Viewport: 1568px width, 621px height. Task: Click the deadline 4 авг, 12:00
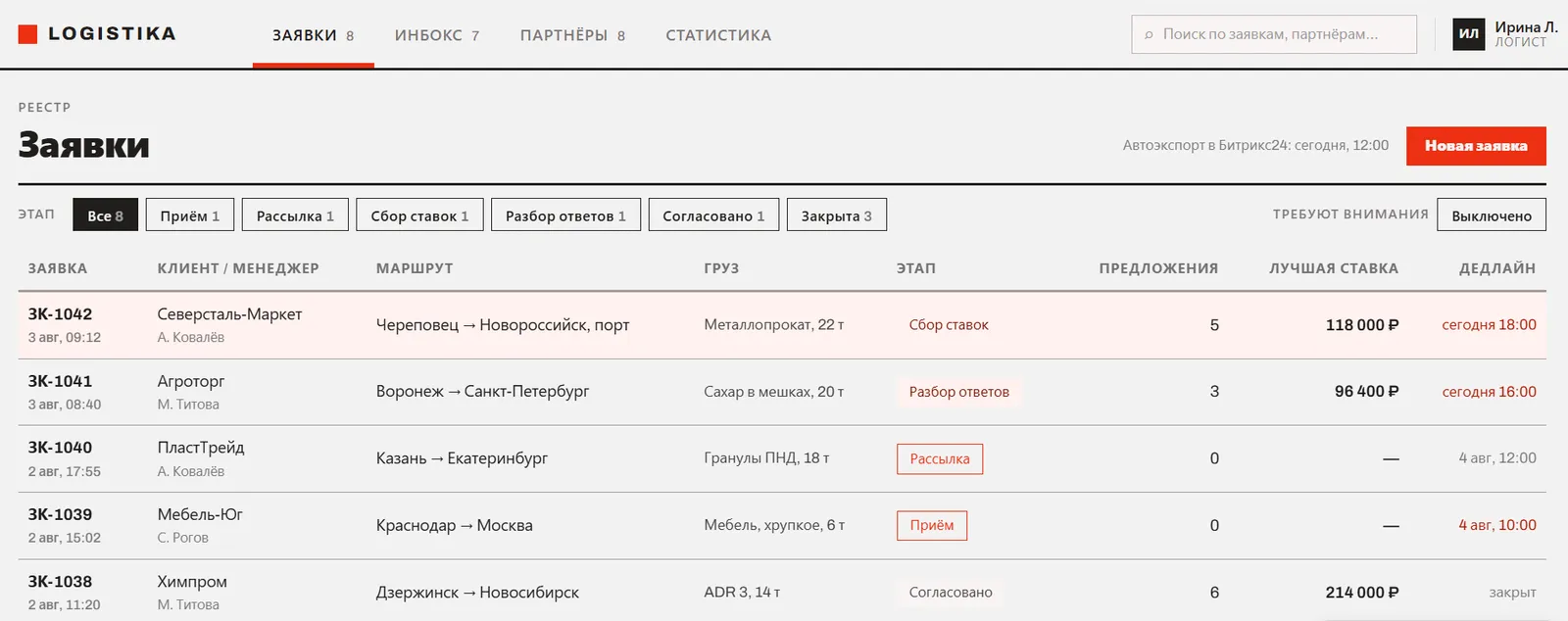[1497, 458]
